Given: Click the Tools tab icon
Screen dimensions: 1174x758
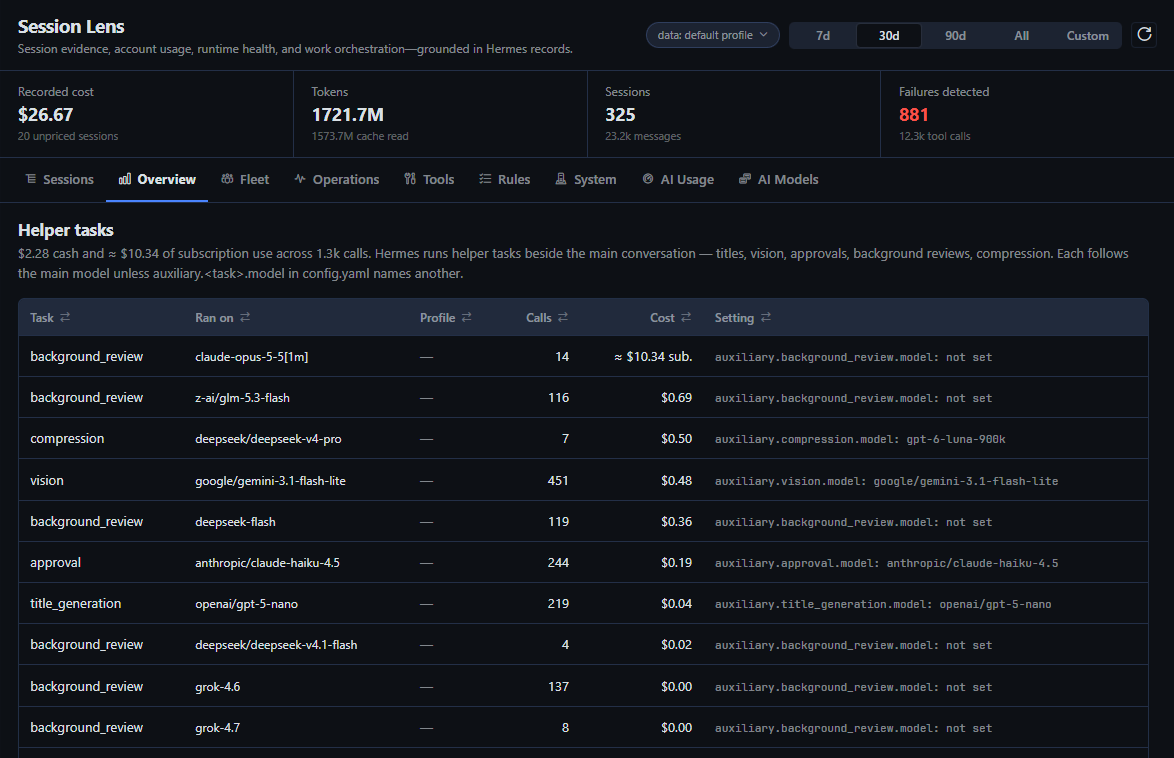Looking at the screenshot, I should tap(410, 179).
